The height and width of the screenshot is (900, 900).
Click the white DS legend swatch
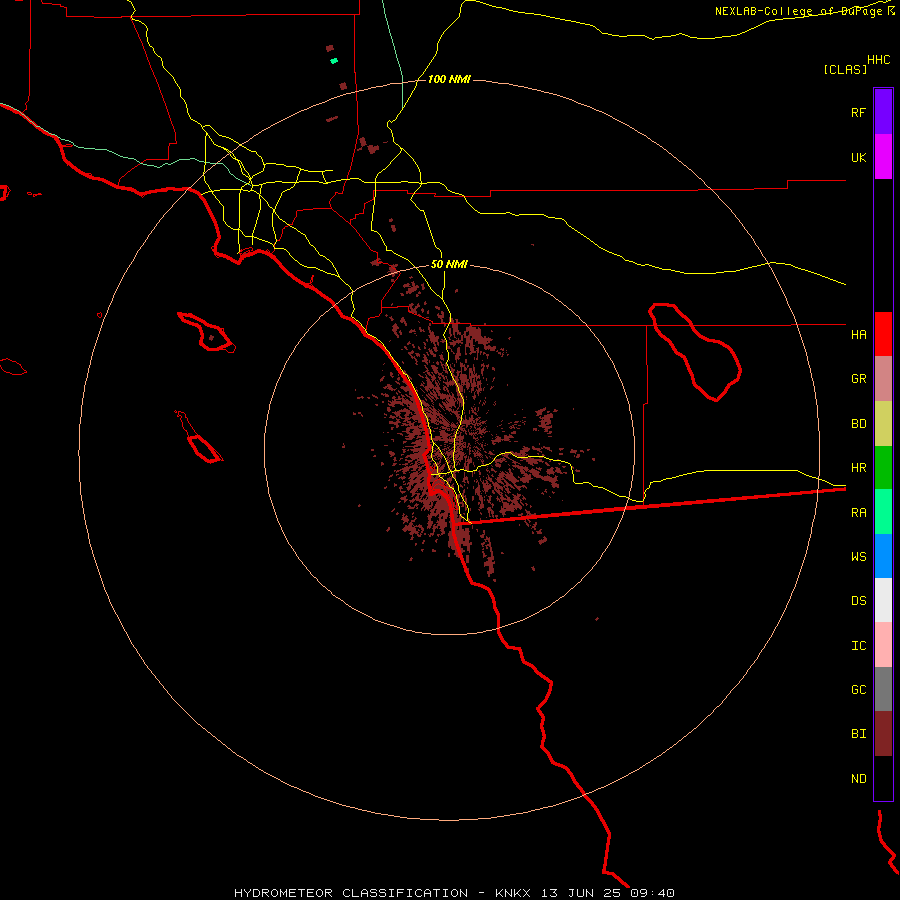coord(883,600)
